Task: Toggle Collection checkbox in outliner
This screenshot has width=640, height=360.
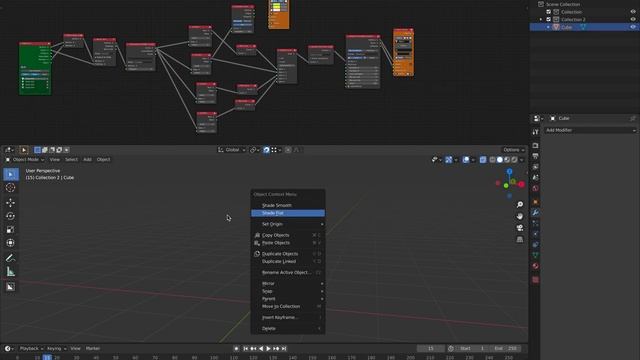Action: point(549,12)
